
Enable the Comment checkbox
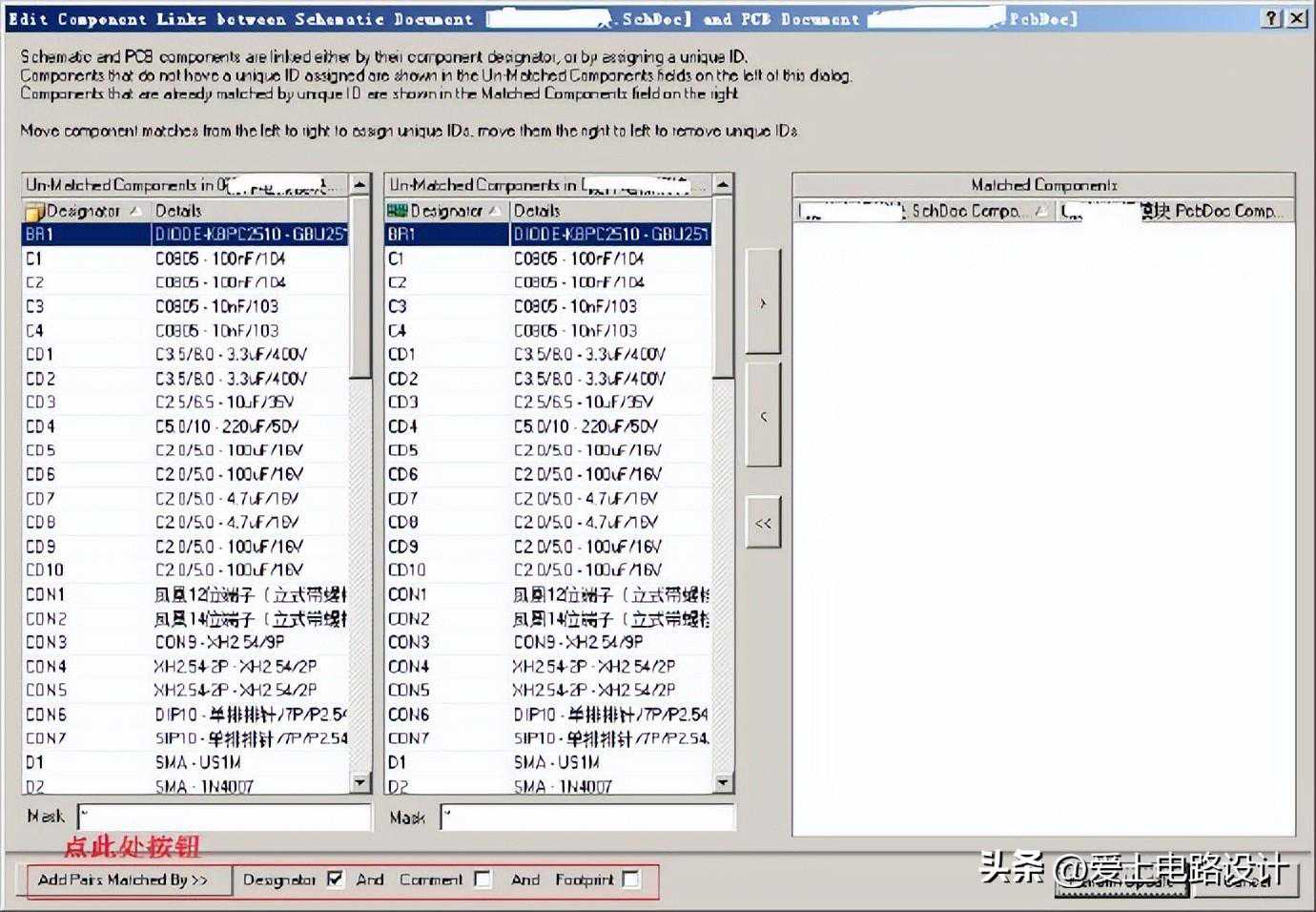(483, 880)
